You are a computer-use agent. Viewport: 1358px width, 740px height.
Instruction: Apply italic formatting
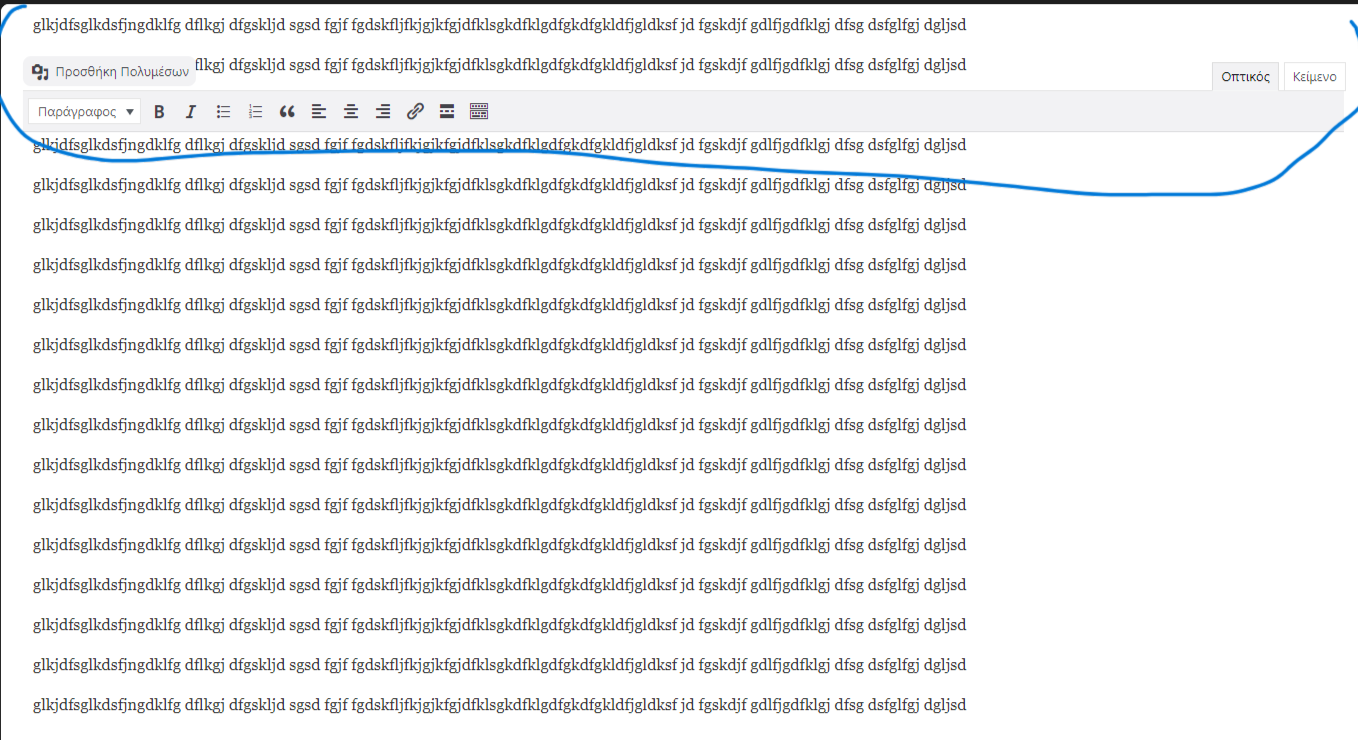coord(191,112)
